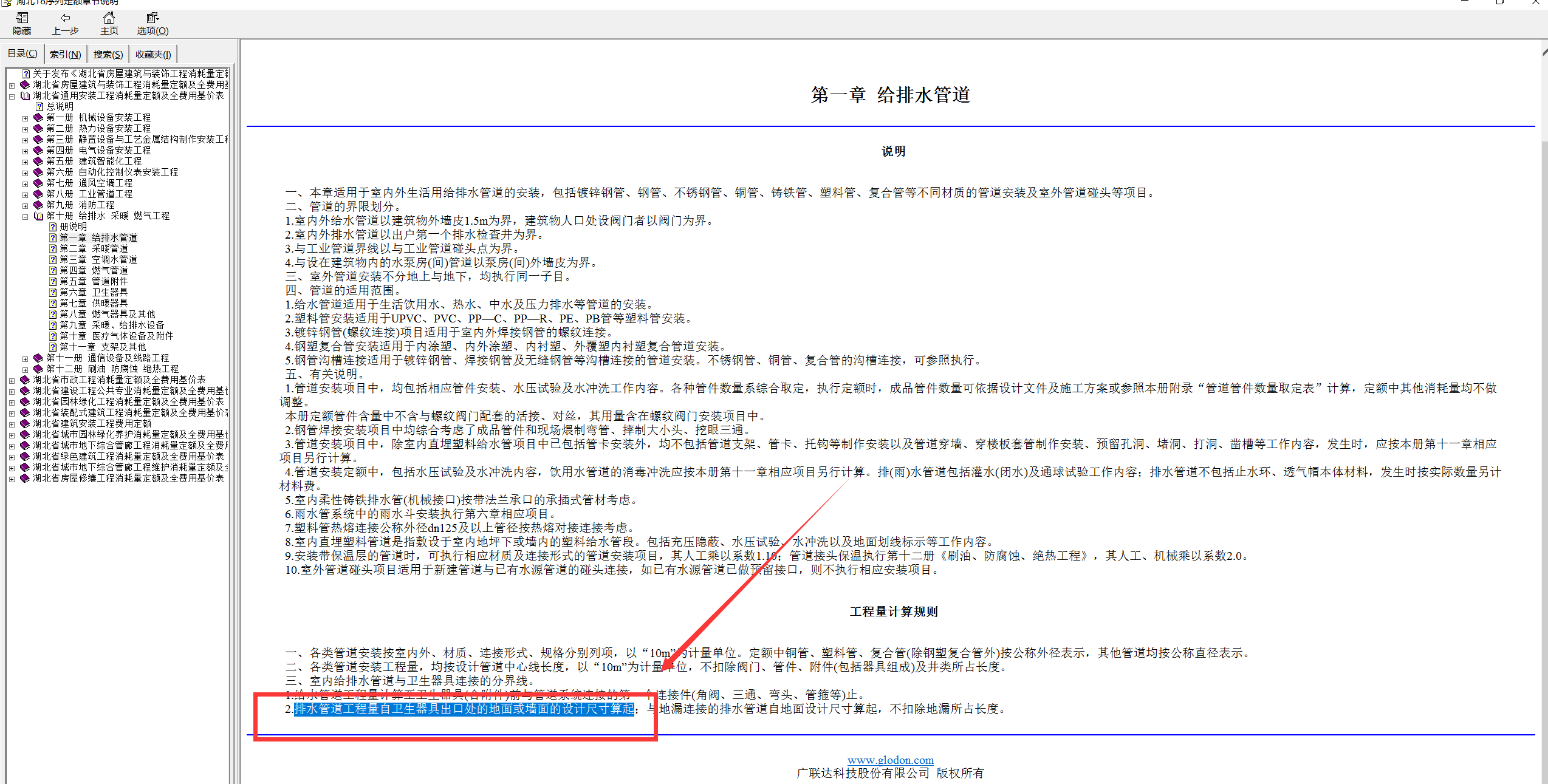
Task: Click the 隐藏 (Hide) toolbar icon
Action: [22, 24]
